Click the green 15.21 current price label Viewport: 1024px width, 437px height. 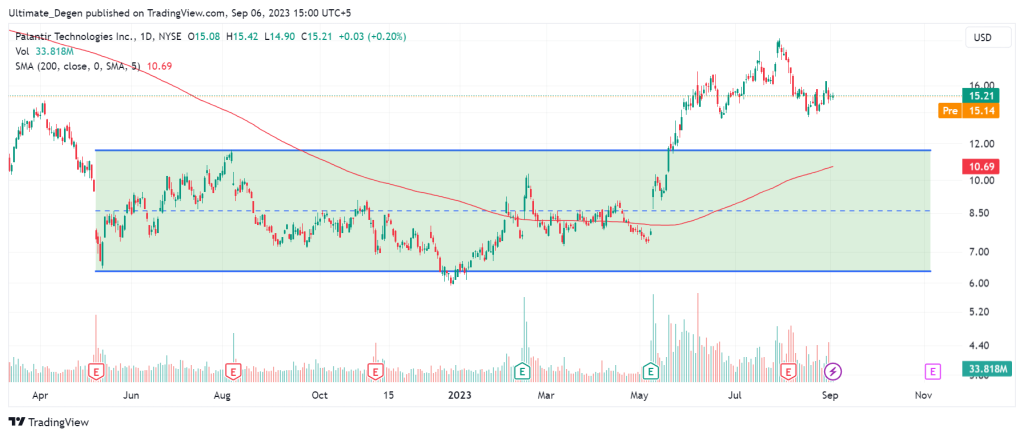[981, 95]
